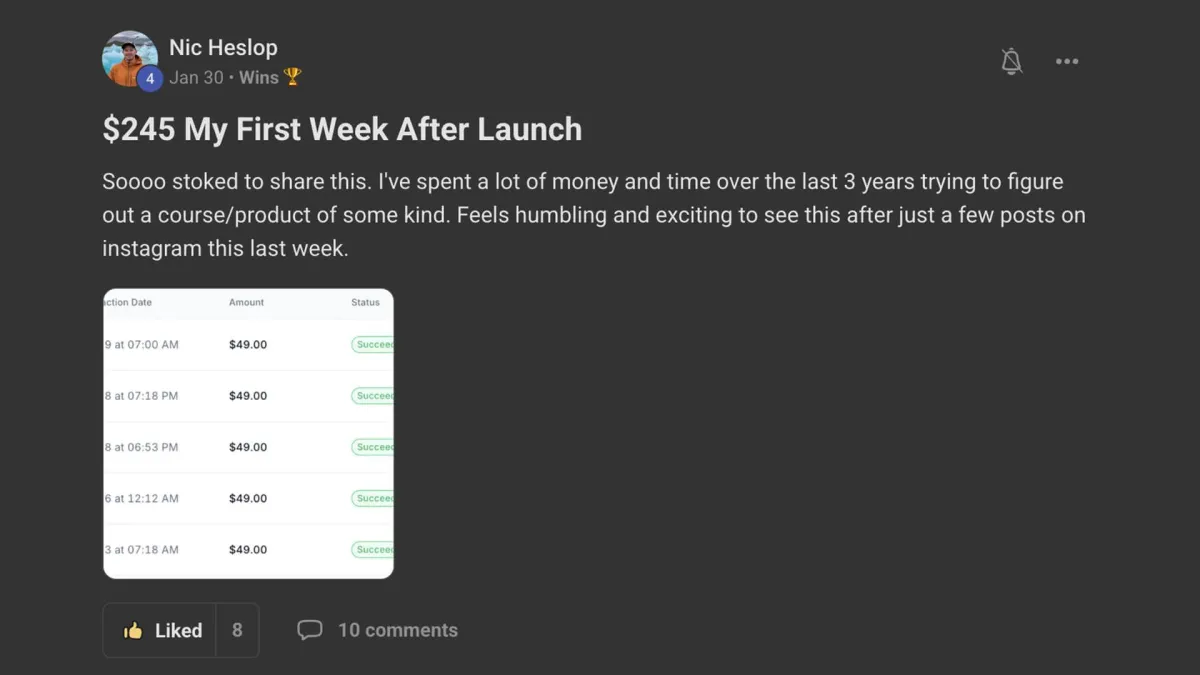Viewport: 1200px width, 675px height.
Task: Click the first Succeeded status badge
Action: 373,345
